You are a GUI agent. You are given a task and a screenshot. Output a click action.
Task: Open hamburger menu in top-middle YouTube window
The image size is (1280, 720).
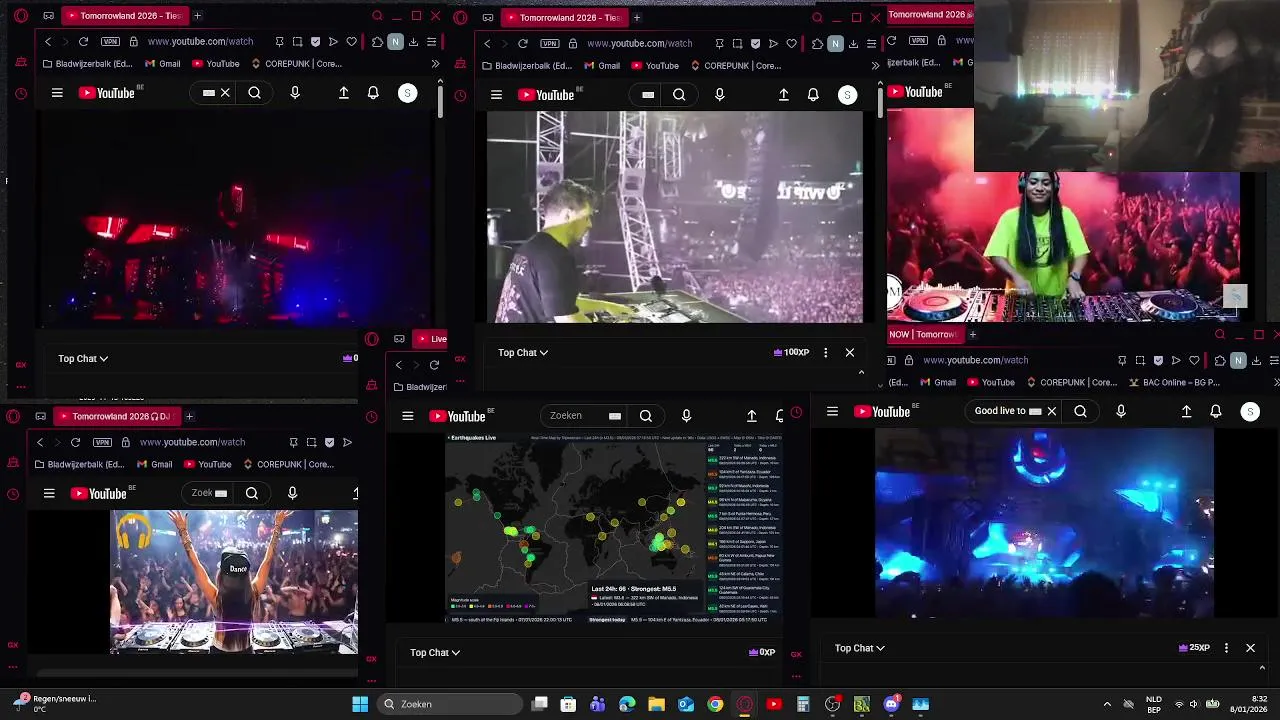[496, 95]
